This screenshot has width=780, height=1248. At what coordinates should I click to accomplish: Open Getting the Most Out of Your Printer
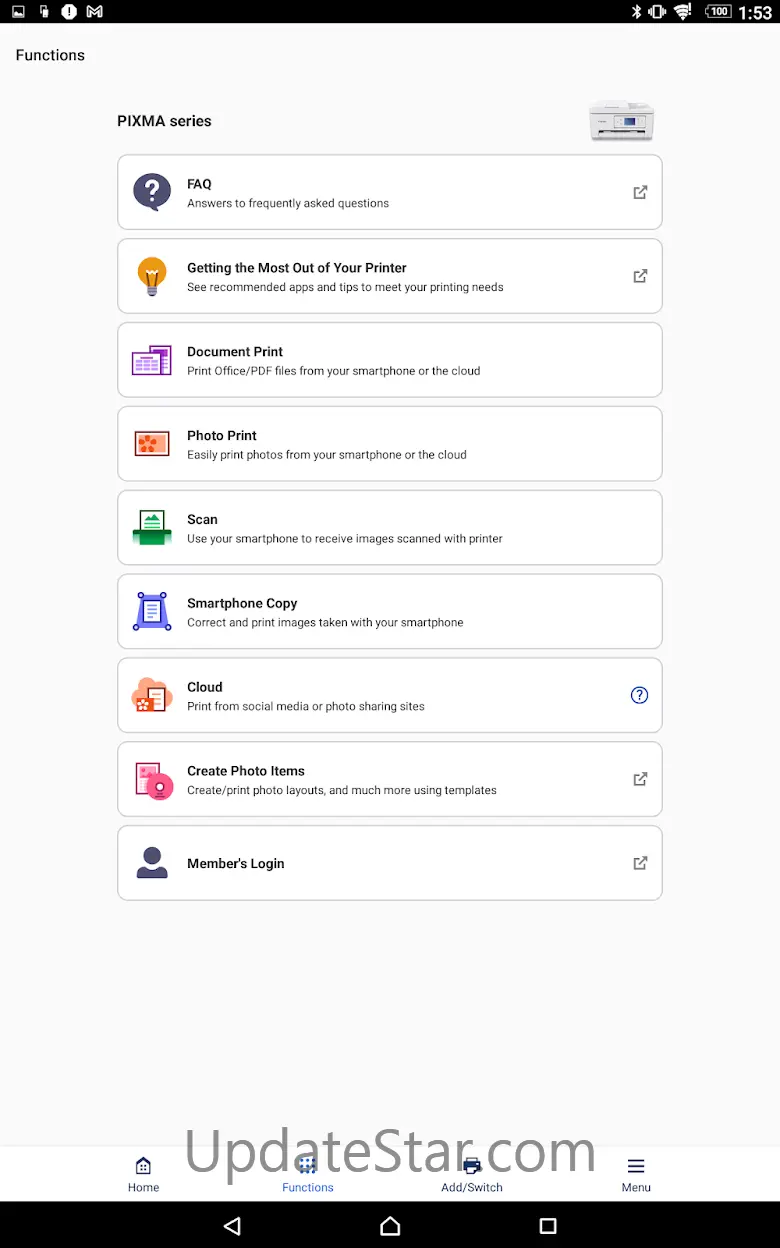(390, 276)
